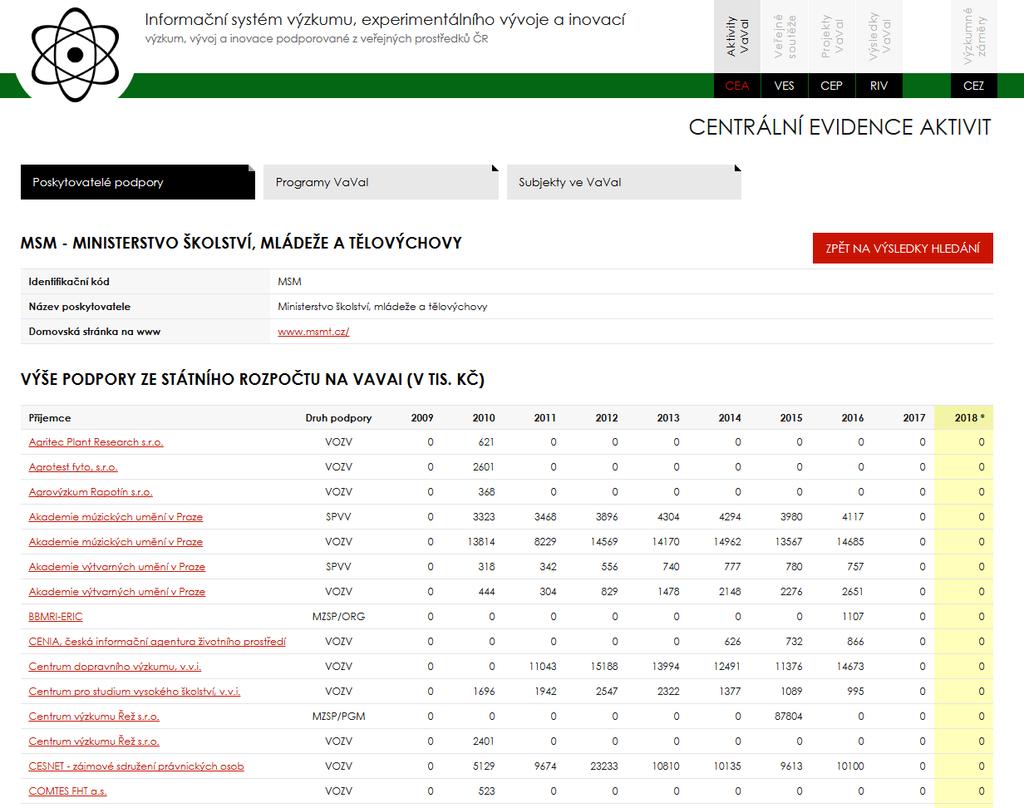
Task: Select value 2401 in Centrum výzkumu Řež row
Action: click(483, 741)
